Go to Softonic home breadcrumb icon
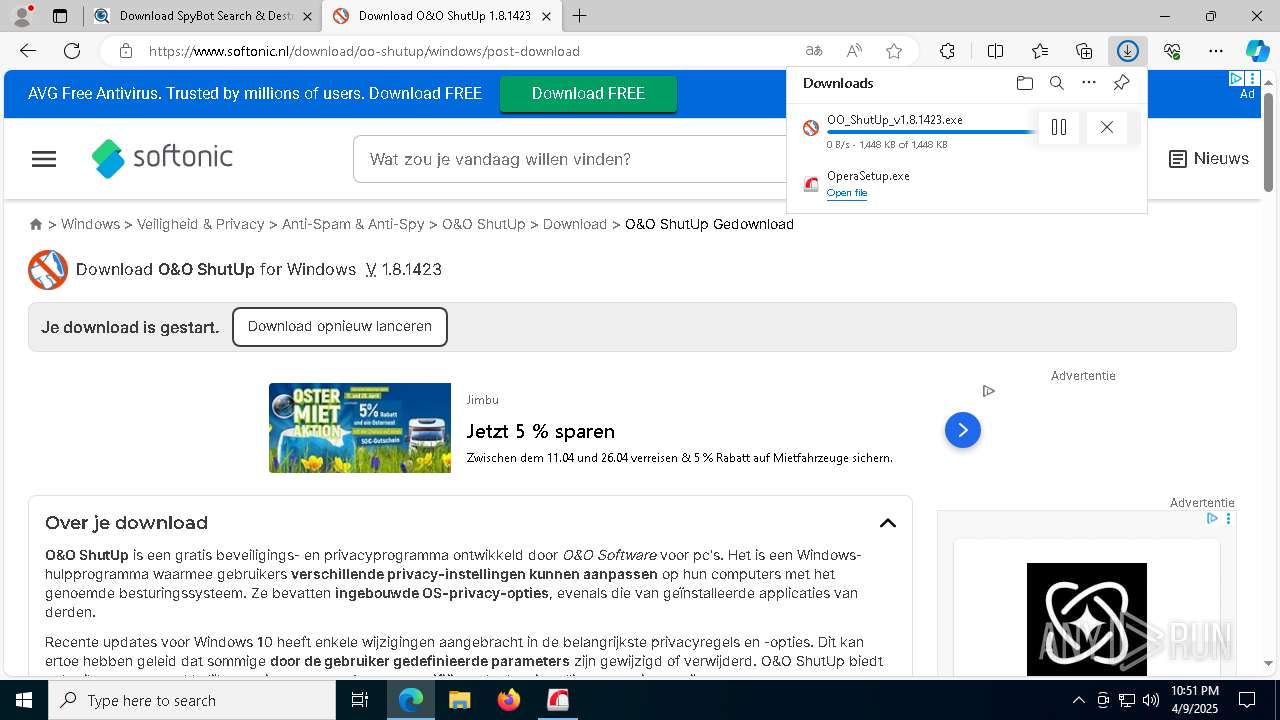The image size is (1280, 720). click(x=36, y=224)
